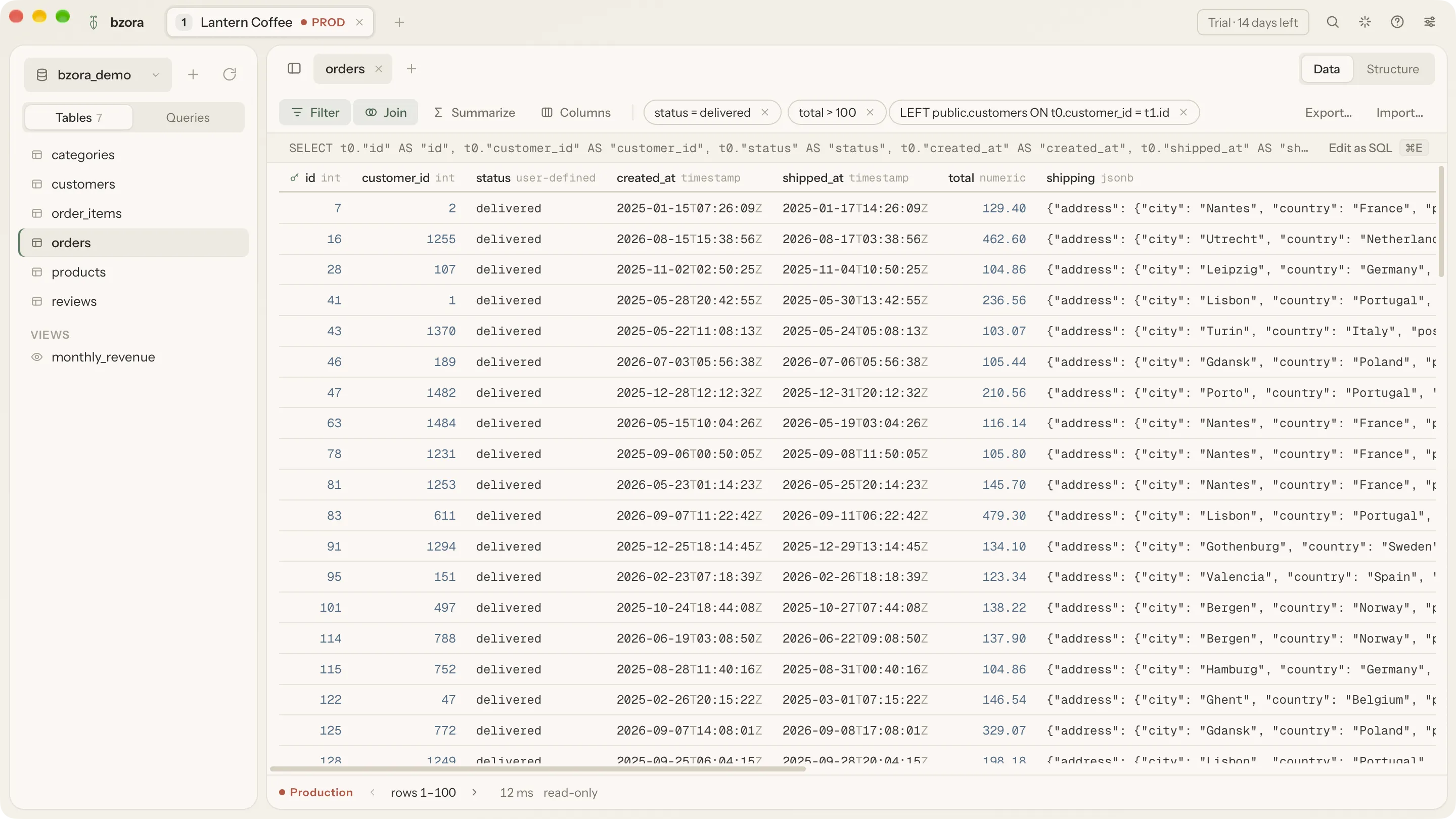
Task: Click the sparkle assistant icon in title bar
Action: click(1364, 22)
